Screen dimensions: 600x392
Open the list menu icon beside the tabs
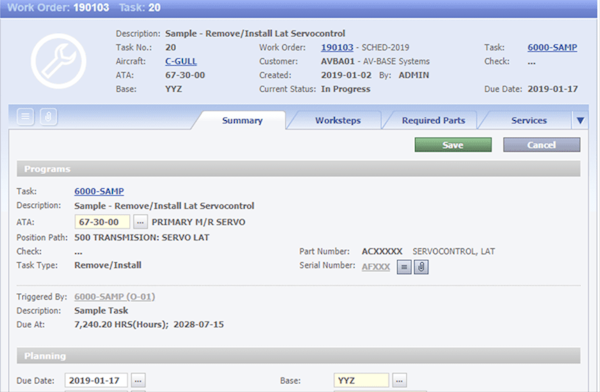click(26, 116)
